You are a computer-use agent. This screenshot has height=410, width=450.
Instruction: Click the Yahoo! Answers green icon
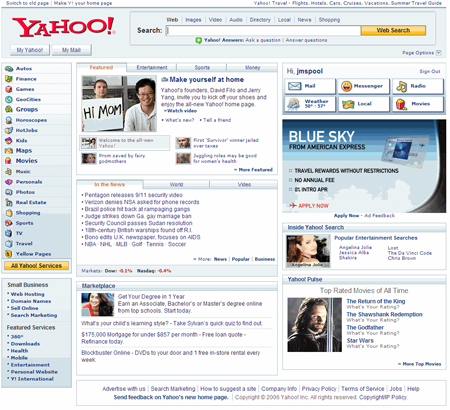pos(199,40)
